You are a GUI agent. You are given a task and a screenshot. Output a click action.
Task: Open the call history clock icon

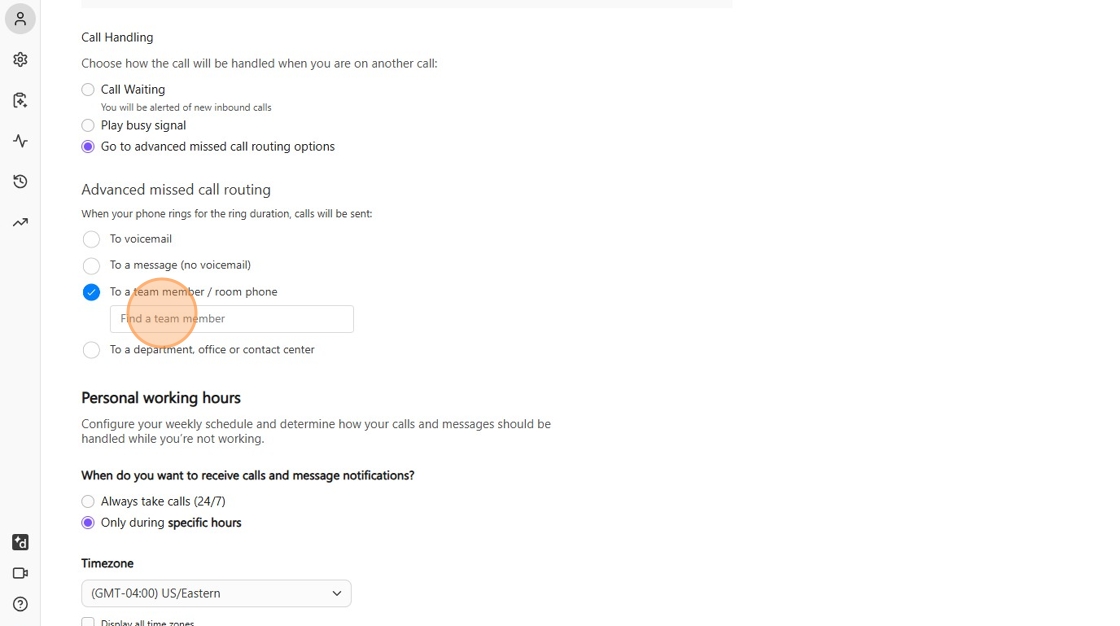(x=20, y=182)
